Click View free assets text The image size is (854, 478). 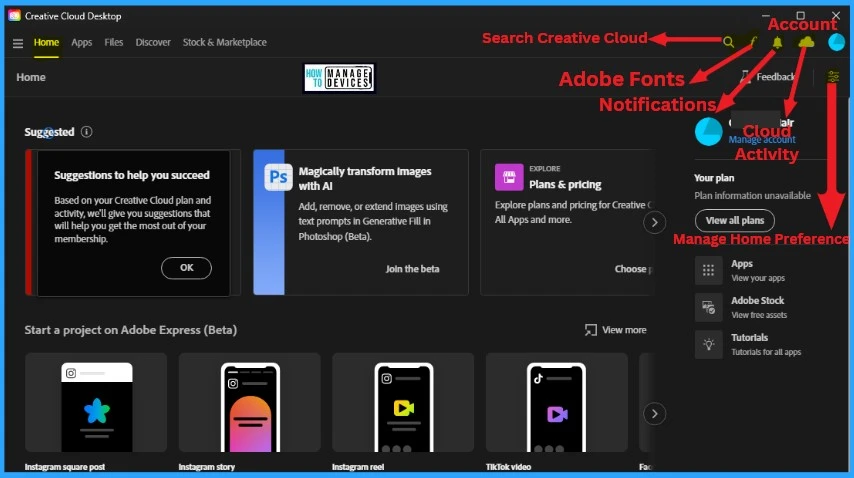click(x=759, y=315)
